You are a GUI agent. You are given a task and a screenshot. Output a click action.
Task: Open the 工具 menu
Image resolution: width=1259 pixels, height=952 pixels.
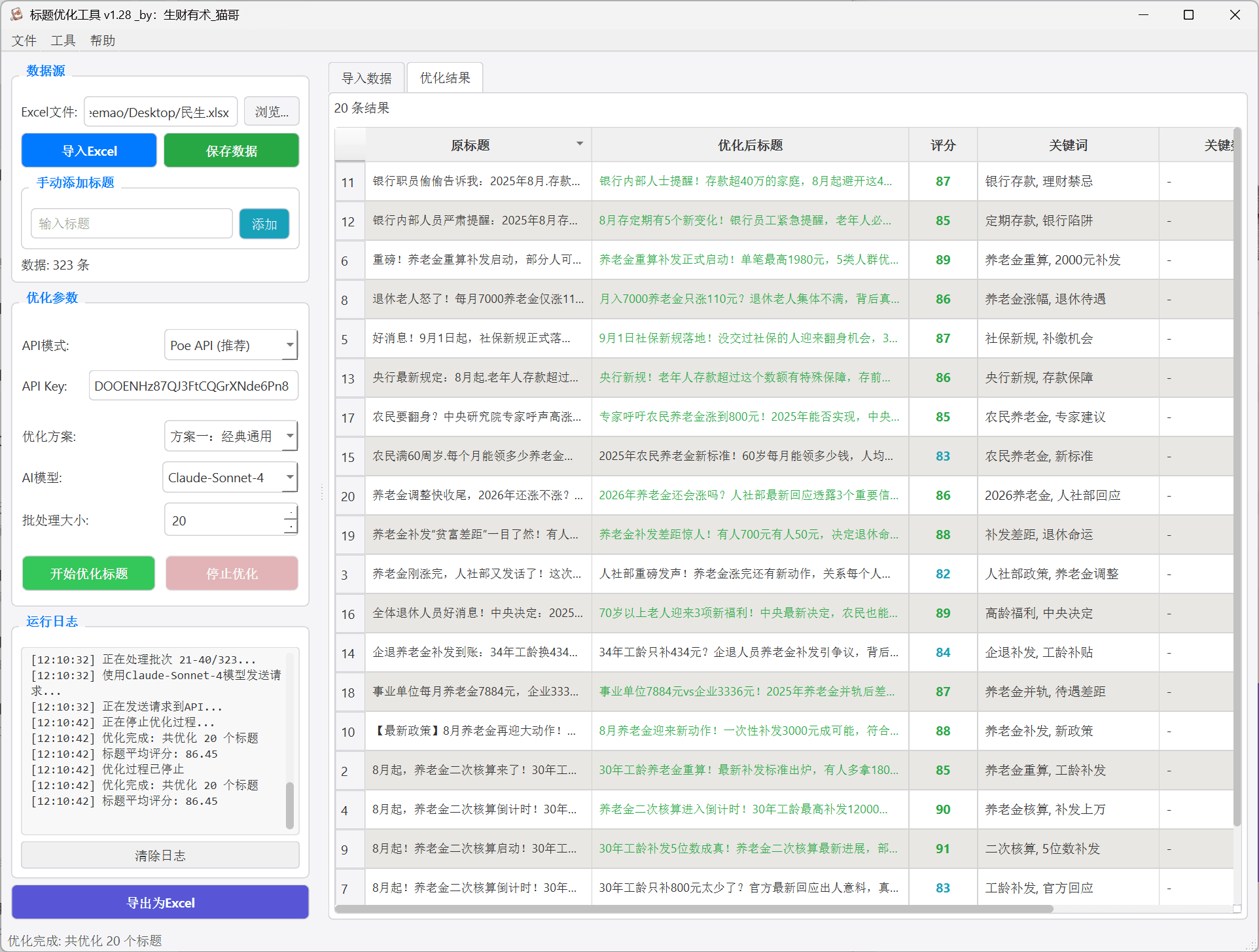point(63,41)
